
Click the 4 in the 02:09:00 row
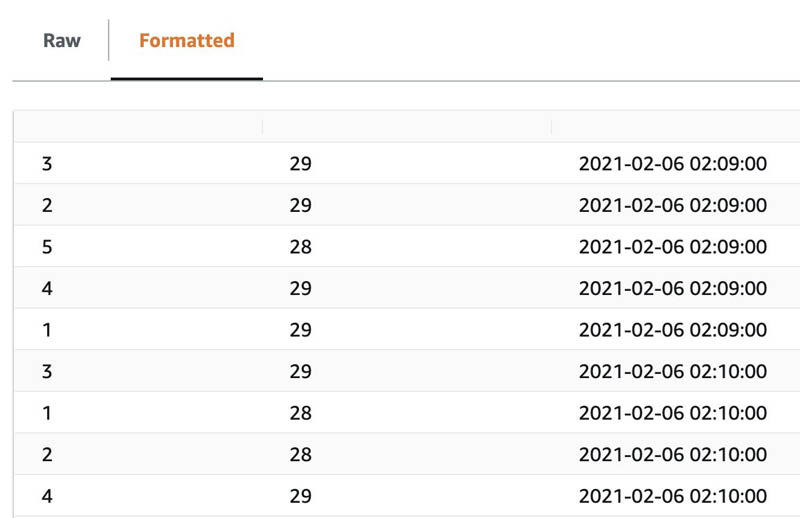[47, 288]
